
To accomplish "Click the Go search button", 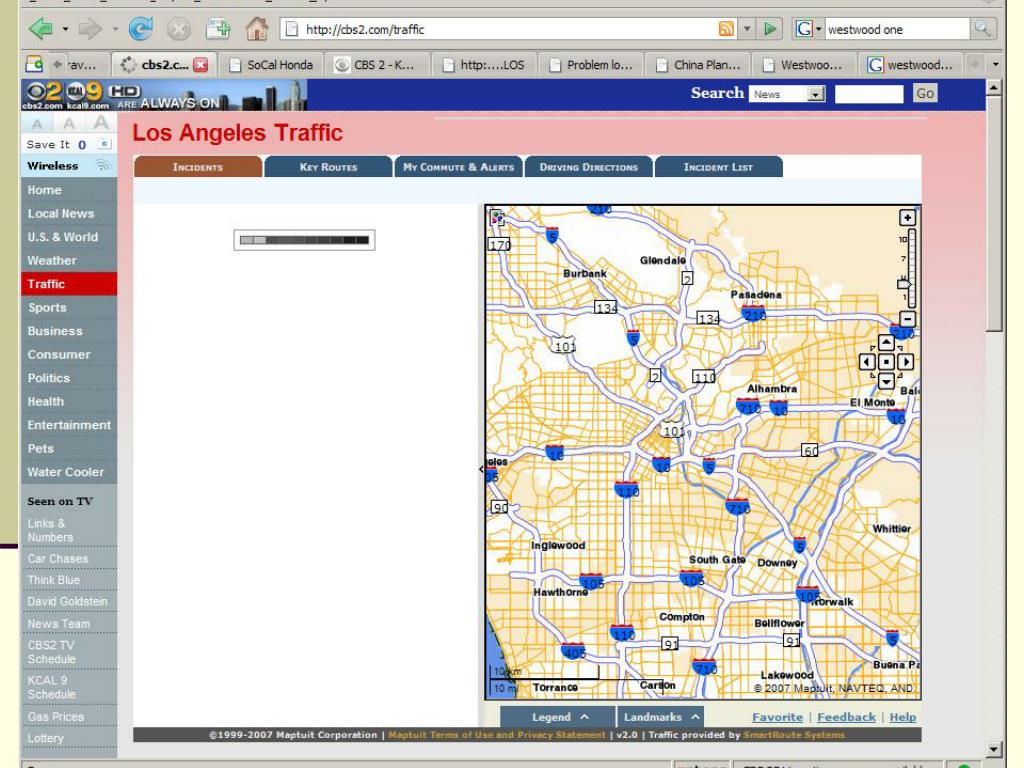I will [x=925, y=93].
